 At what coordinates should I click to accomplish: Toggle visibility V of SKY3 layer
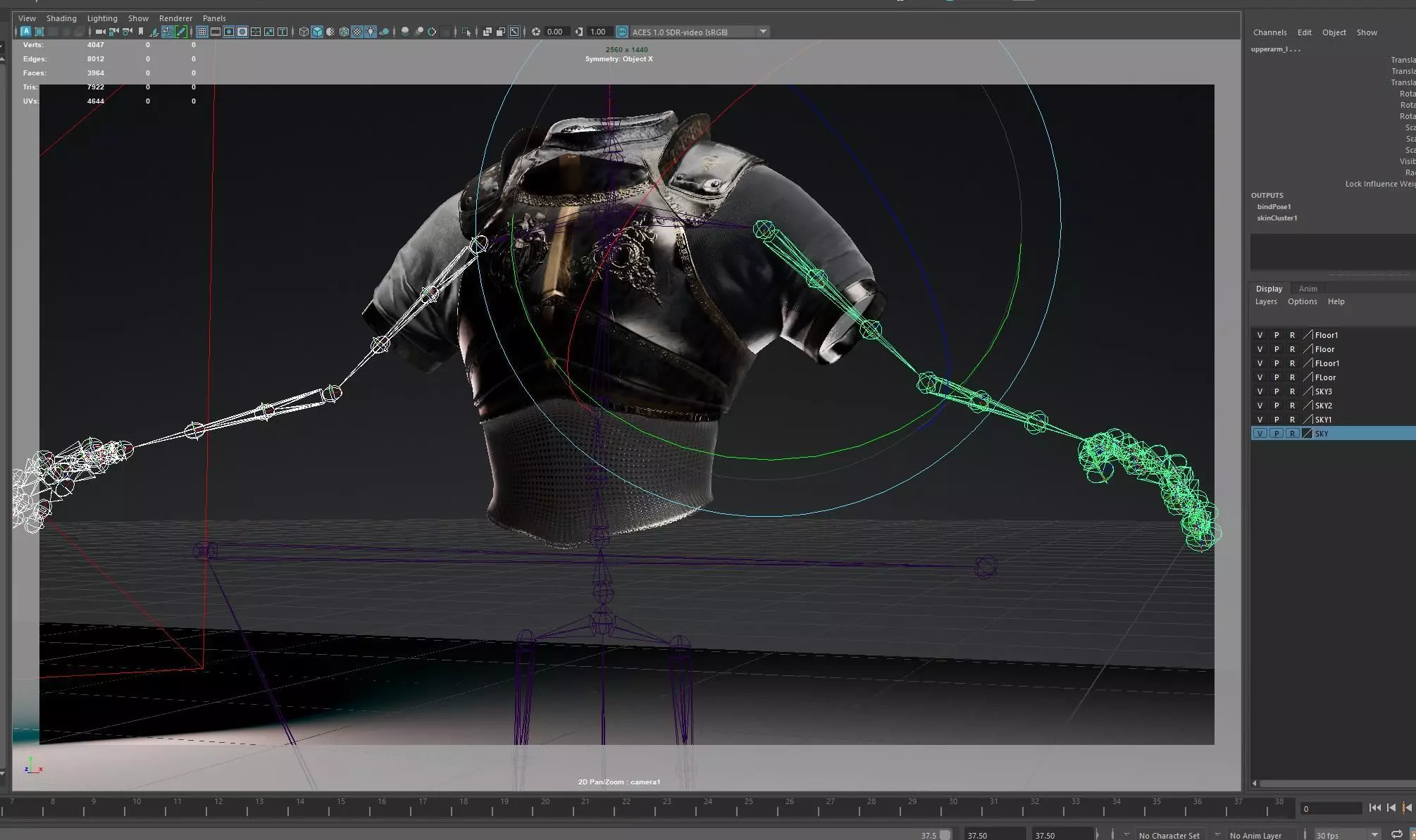pyautogui.click(x=1260, y=391)
